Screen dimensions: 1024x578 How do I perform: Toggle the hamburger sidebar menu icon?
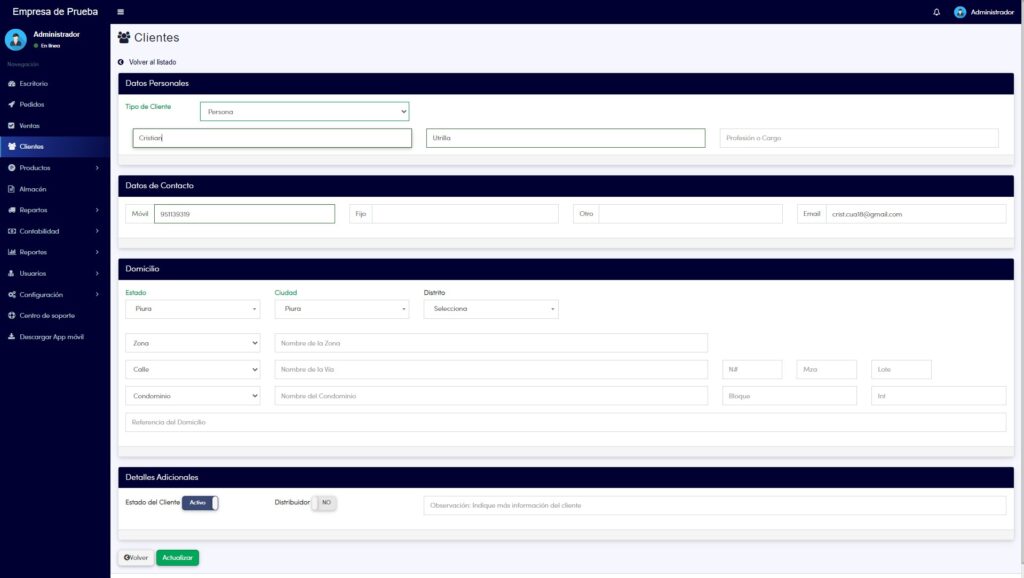120,12
